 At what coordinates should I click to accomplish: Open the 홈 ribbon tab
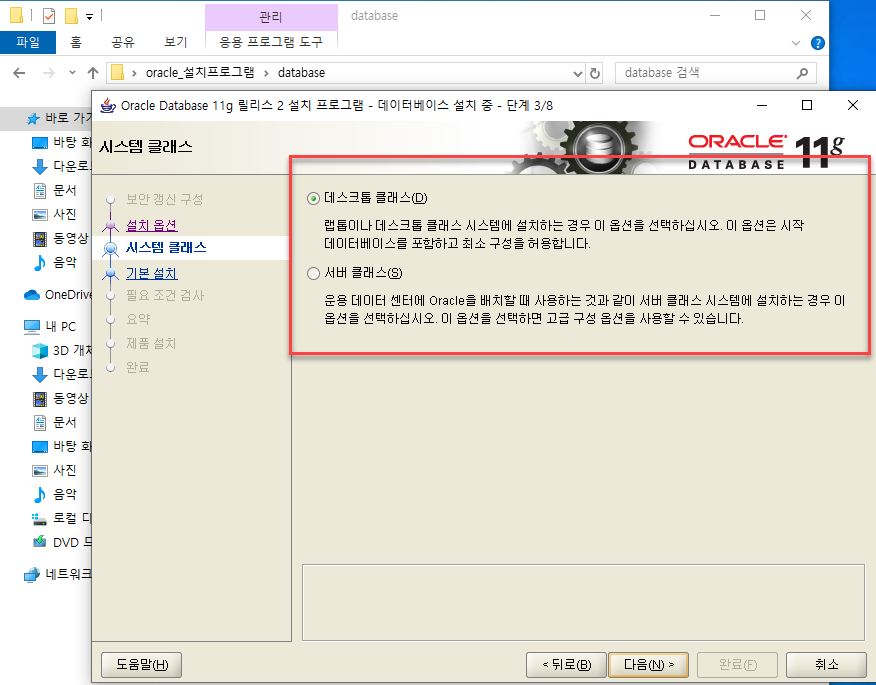pyautogui.click(x=76, y=42)
